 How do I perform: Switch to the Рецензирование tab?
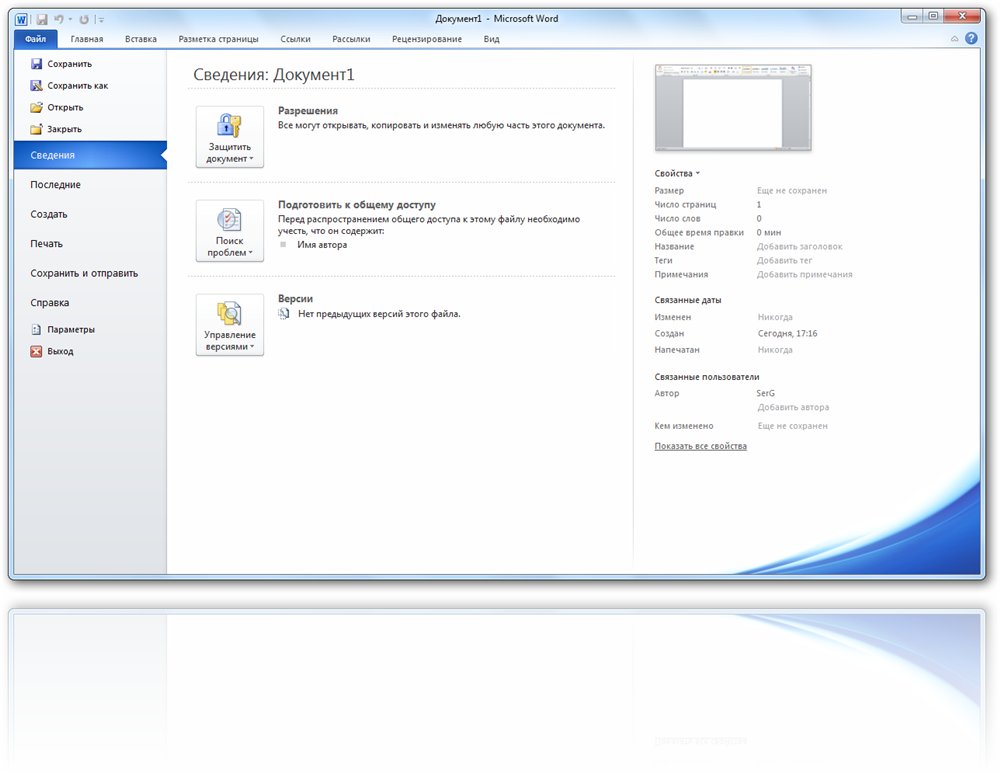(427, 39)
